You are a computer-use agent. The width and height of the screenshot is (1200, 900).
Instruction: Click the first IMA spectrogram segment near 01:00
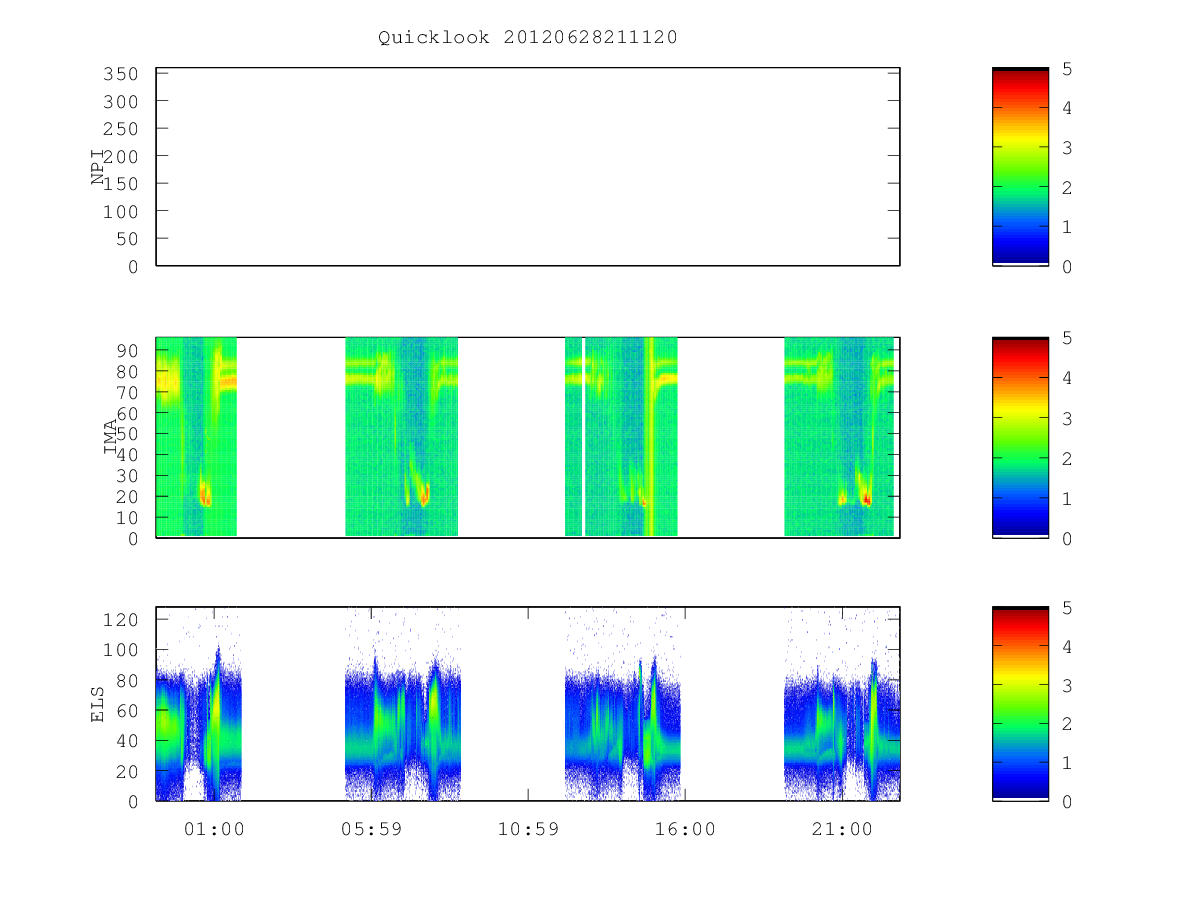pyautogui.click(x=196, y=437)
